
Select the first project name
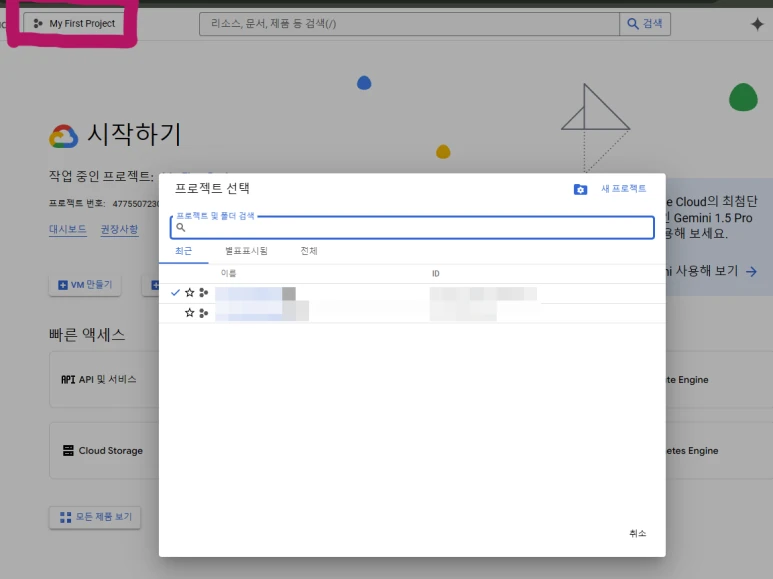pyautogui.click(x=255, y=293)
